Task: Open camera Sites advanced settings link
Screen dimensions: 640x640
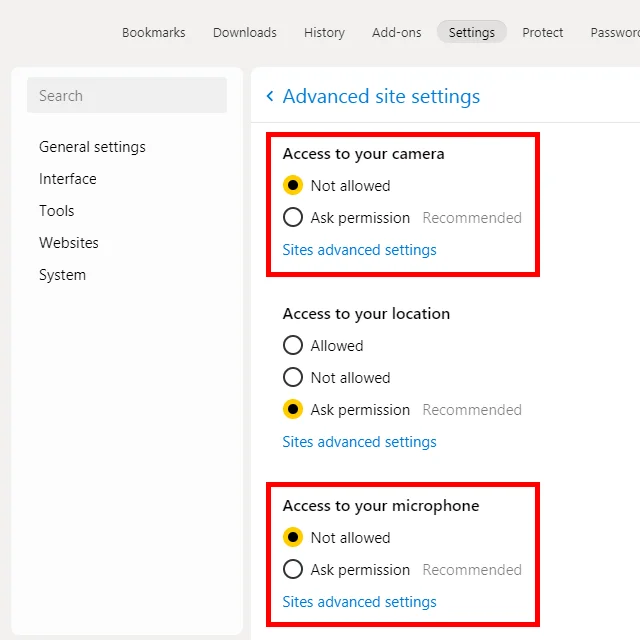Action: pyautogui.click(x=359, y=250)
